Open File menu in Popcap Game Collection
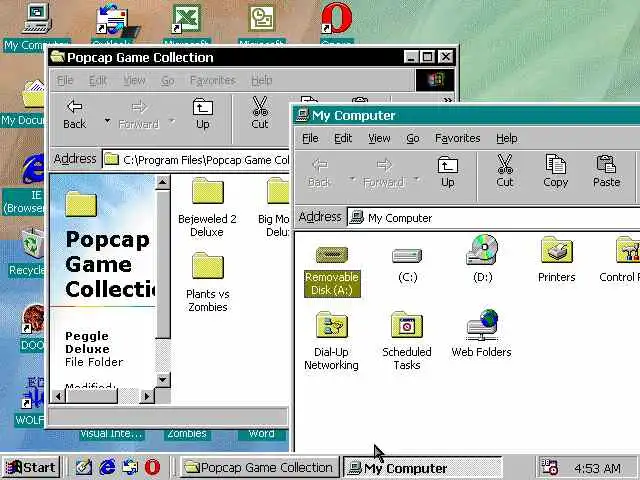The width and height of the screenshot is (640, 480). coord(64,80)
